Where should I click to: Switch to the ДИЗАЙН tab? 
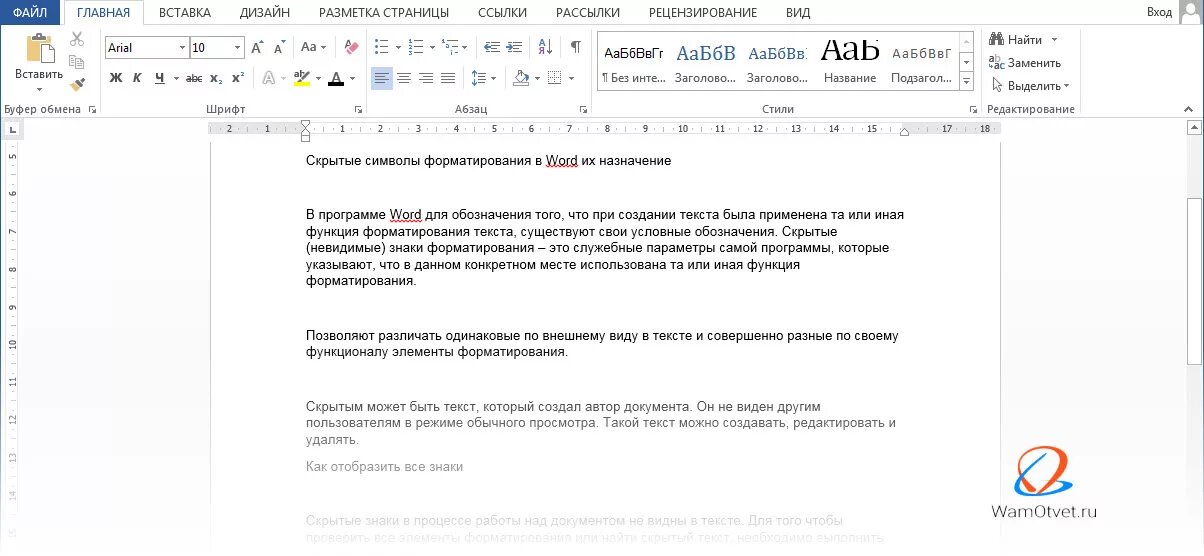(265, 12)
